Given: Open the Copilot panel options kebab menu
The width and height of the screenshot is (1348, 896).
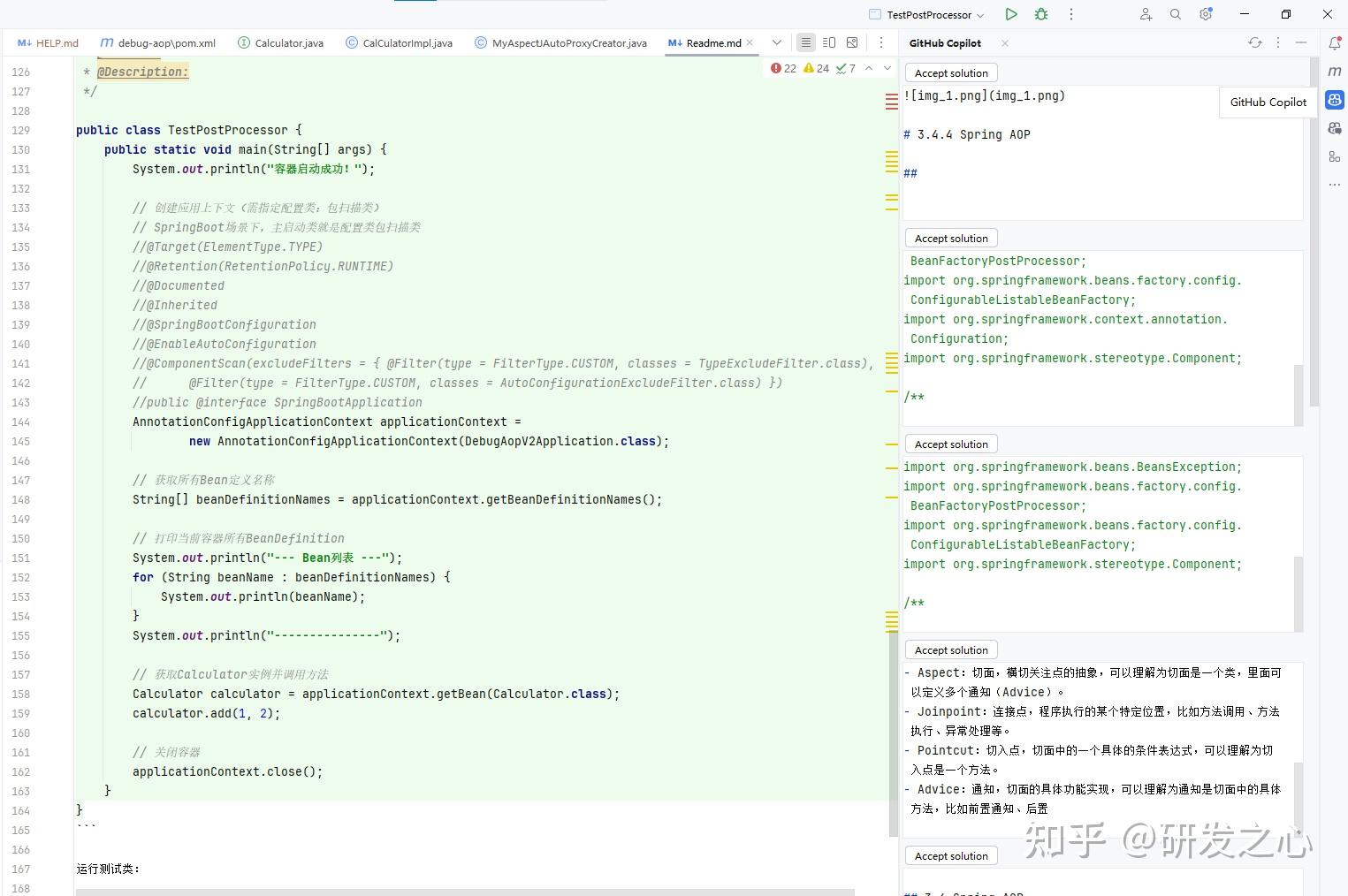Looking at the screenshot, I should coord(1277,42).
